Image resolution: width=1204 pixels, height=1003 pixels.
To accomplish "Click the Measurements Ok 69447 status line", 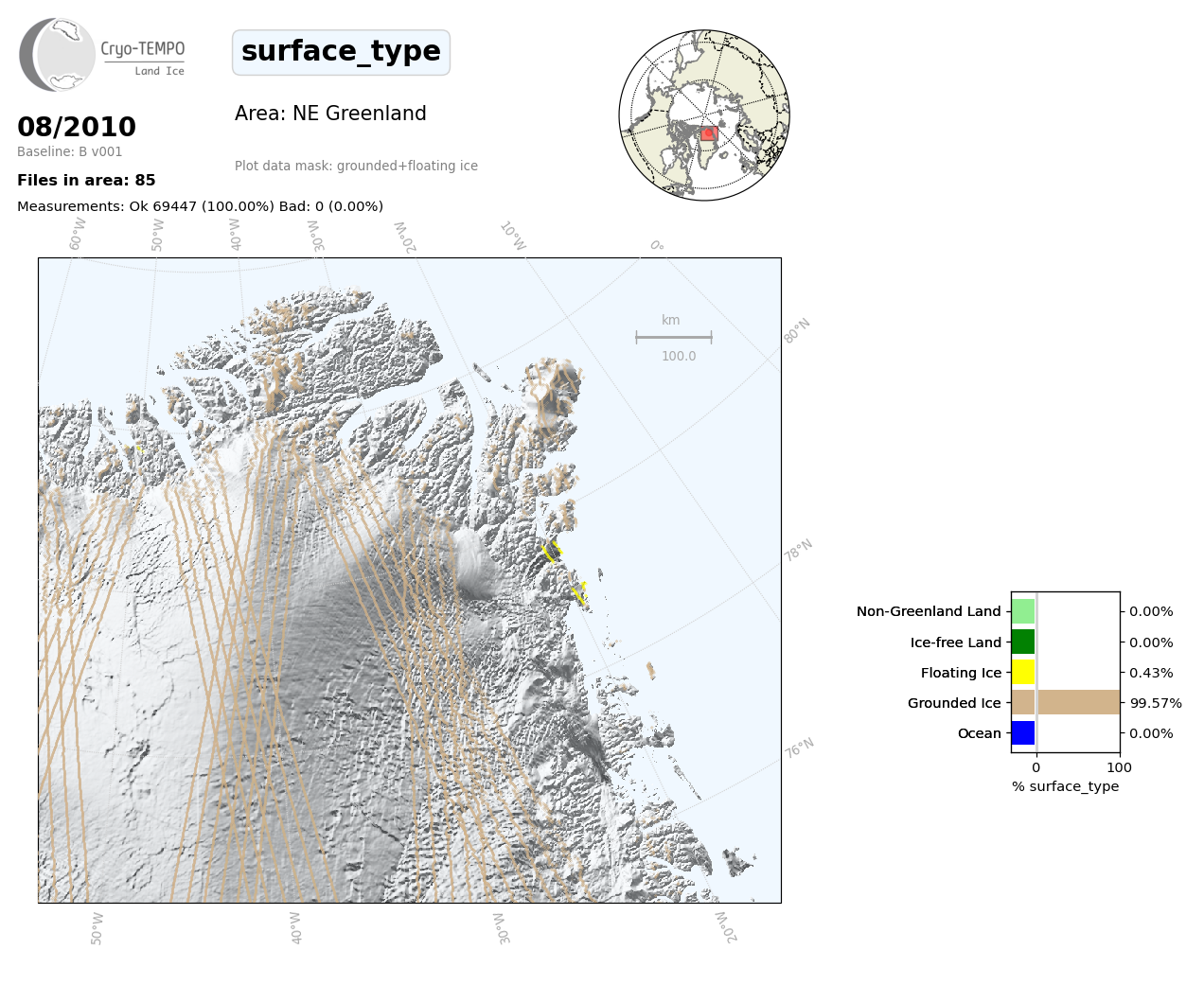I will point(200,206).
